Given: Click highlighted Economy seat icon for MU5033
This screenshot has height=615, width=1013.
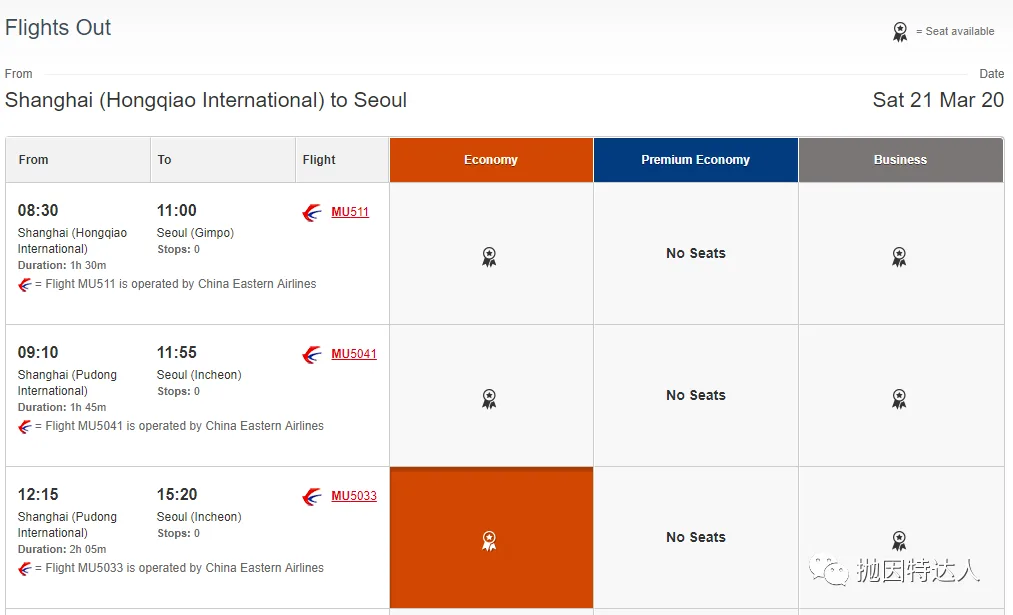Looking at the screenshot, I should 489,541.
